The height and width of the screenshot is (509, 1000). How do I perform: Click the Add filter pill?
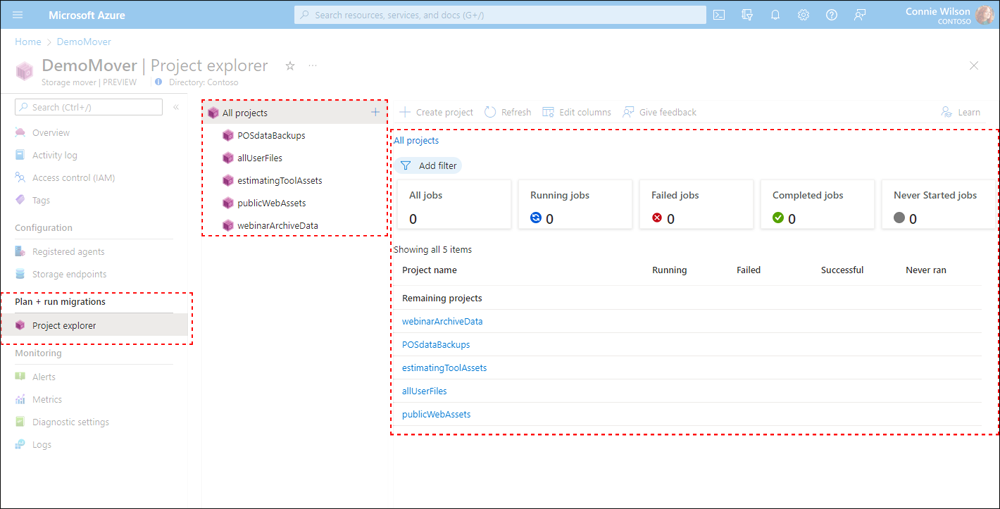pos(428,166)
